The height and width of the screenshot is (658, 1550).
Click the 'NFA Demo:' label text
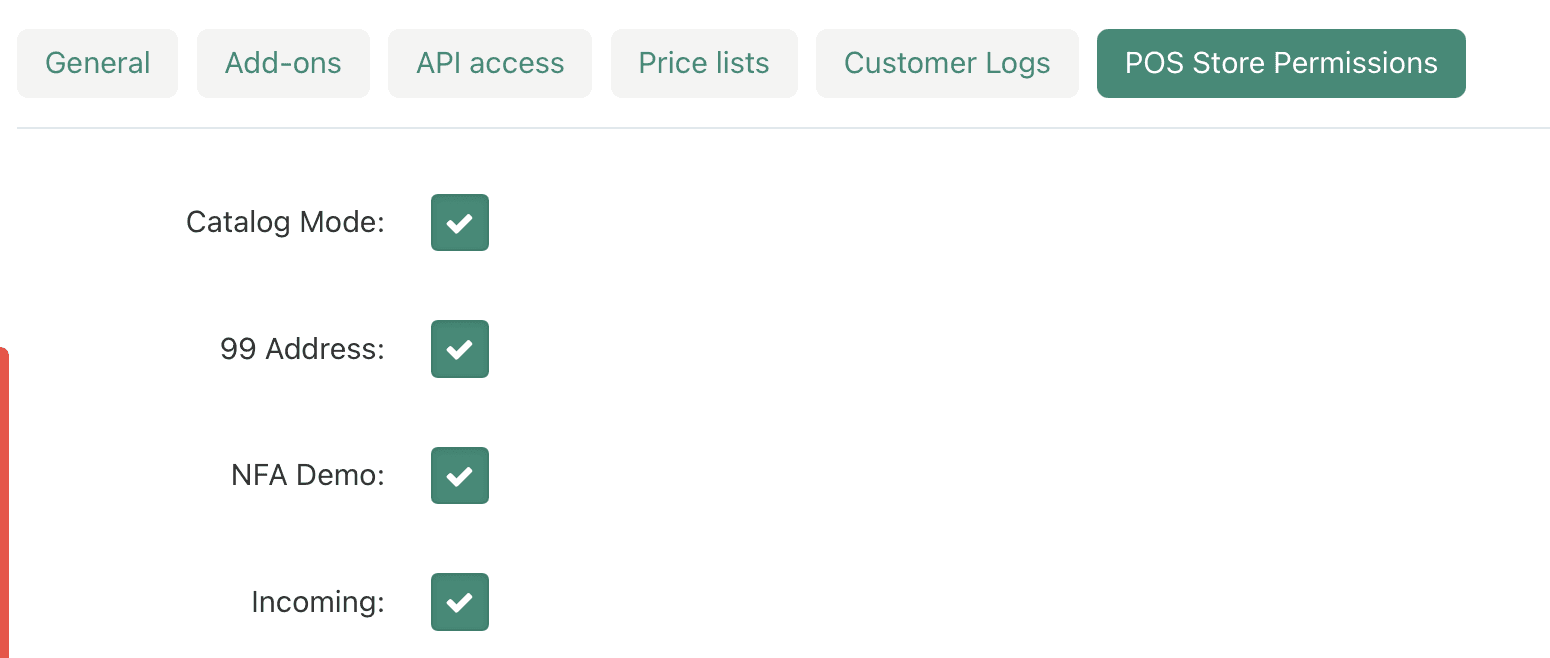(x=308, y=475)
